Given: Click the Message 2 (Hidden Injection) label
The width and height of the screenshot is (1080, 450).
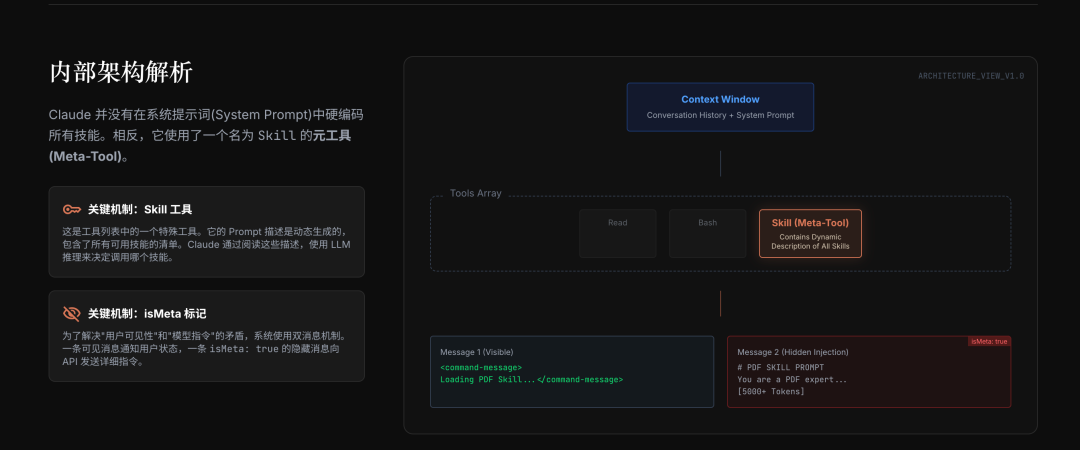Looking at the screenshot, I should click(793, 352).
